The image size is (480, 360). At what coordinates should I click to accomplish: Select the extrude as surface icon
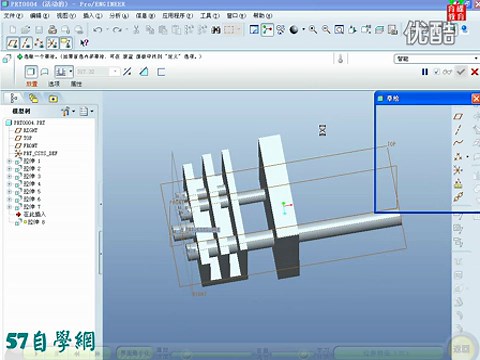coord(44,72)
